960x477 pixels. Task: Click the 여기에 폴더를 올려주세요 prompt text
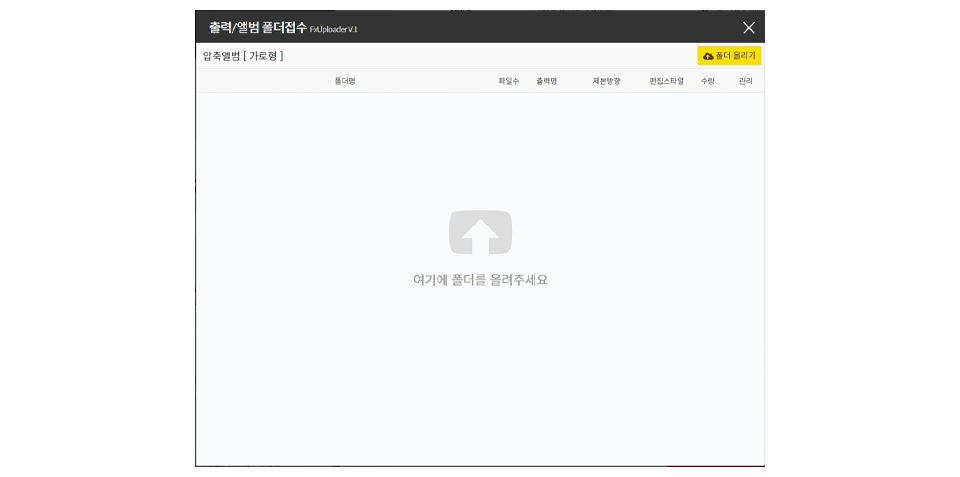tap(480, 280)
